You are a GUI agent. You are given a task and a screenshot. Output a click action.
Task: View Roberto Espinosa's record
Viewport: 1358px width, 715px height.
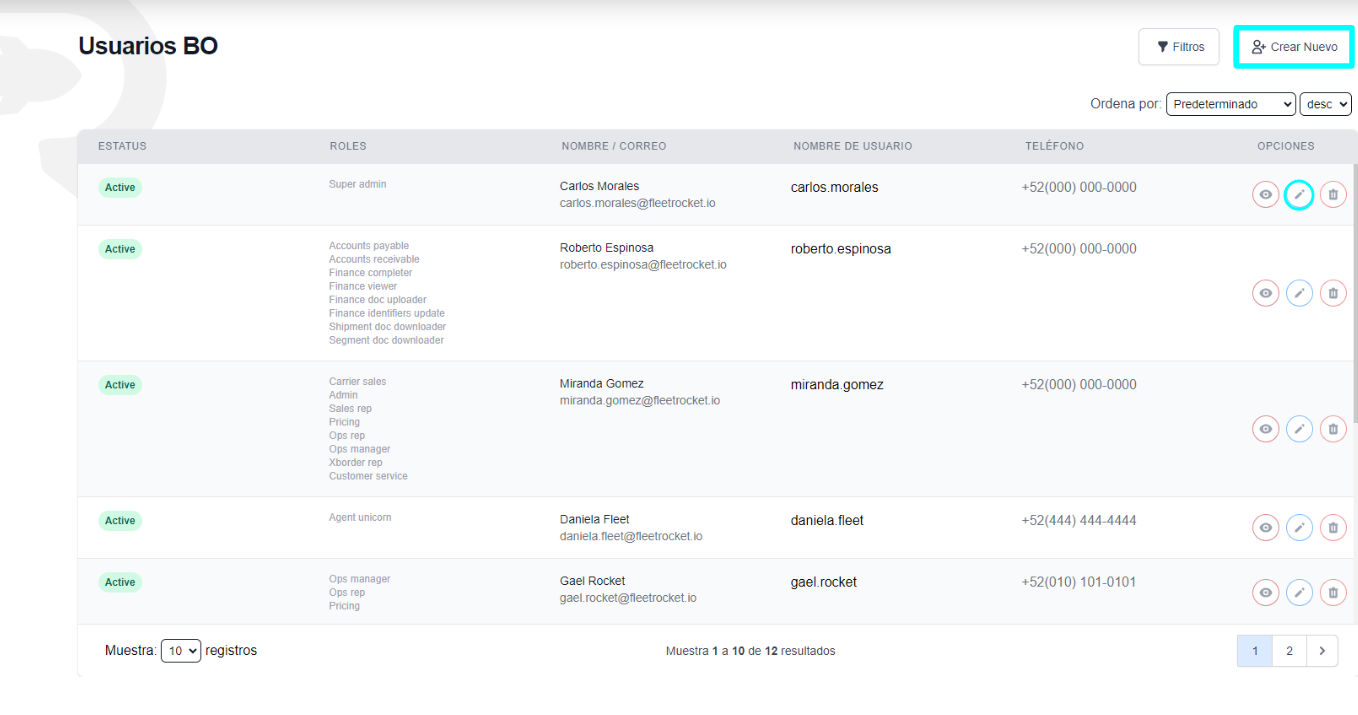pos(1265,292)
